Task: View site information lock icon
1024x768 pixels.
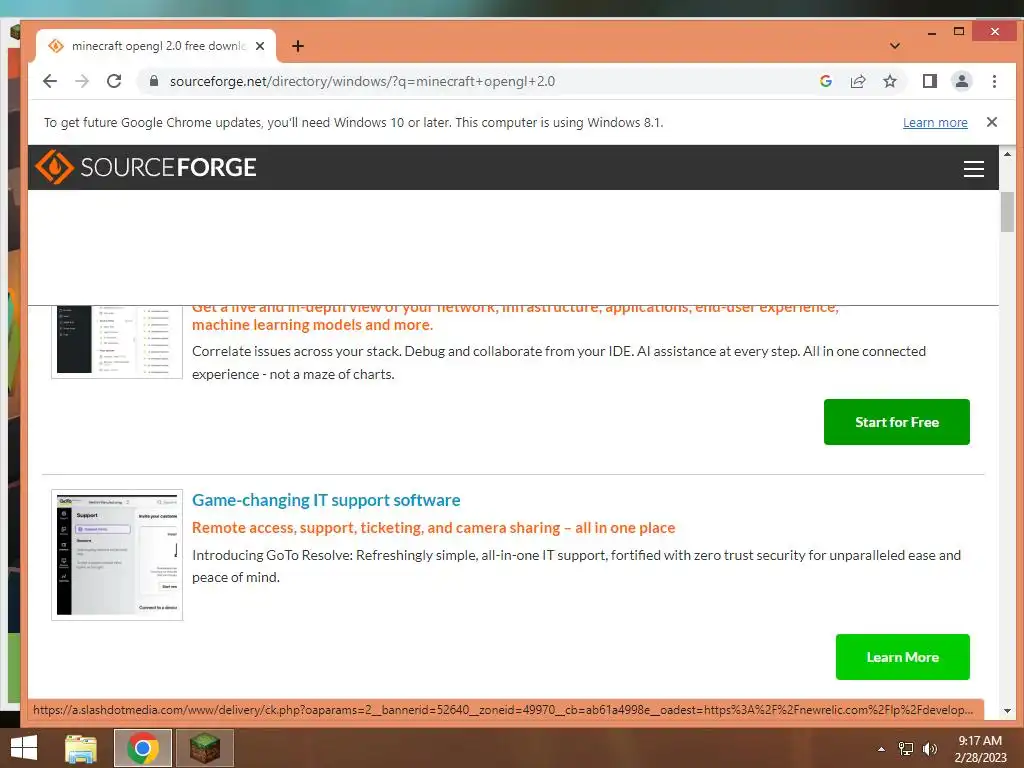Action: point(153,81)
